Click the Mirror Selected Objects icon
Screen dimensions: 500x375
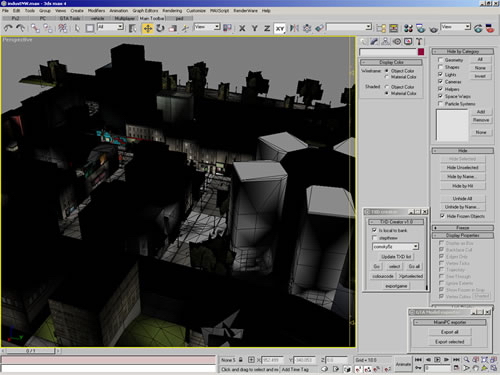tap(294, 28)
